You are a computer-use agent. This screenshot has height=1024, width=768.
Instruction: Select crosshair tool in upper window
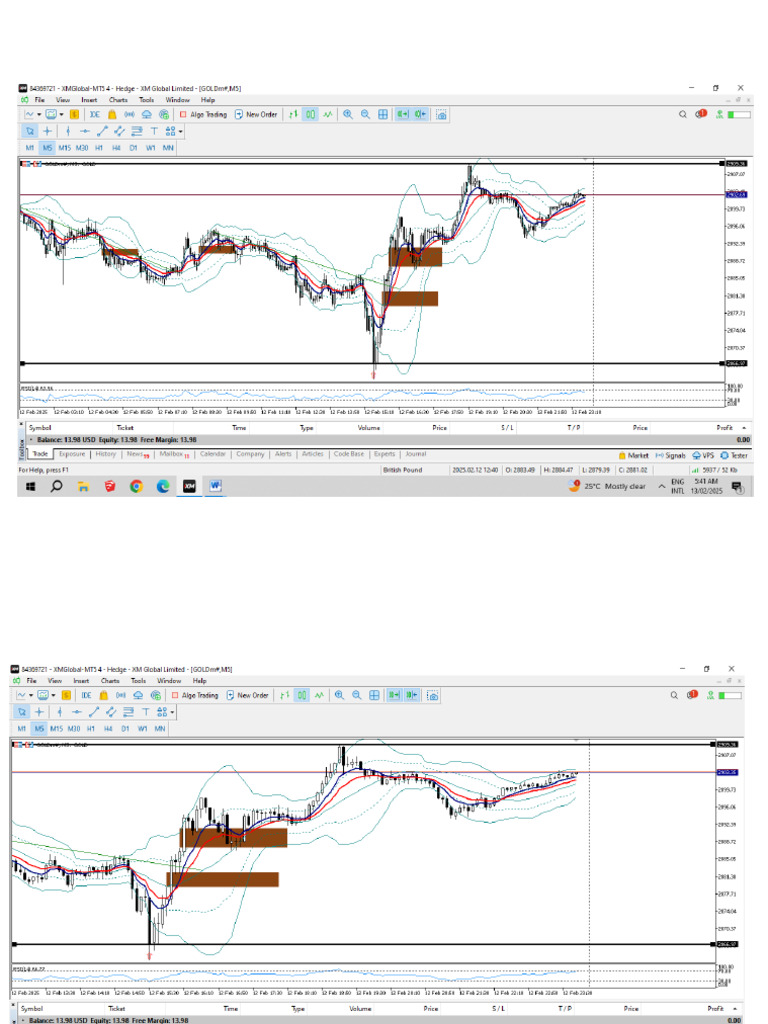(47, 131)
